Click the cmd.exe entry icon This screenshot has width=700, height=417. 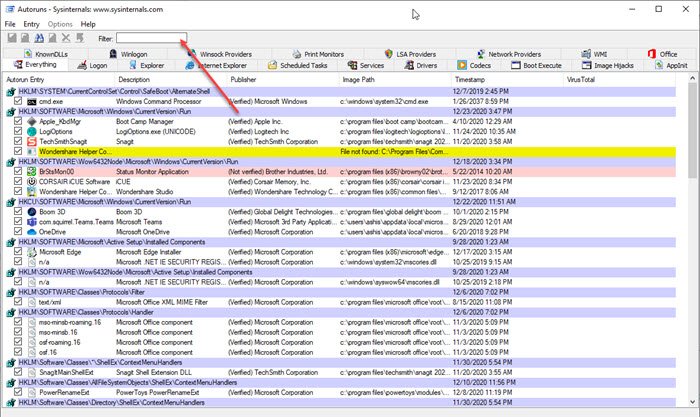31,102
